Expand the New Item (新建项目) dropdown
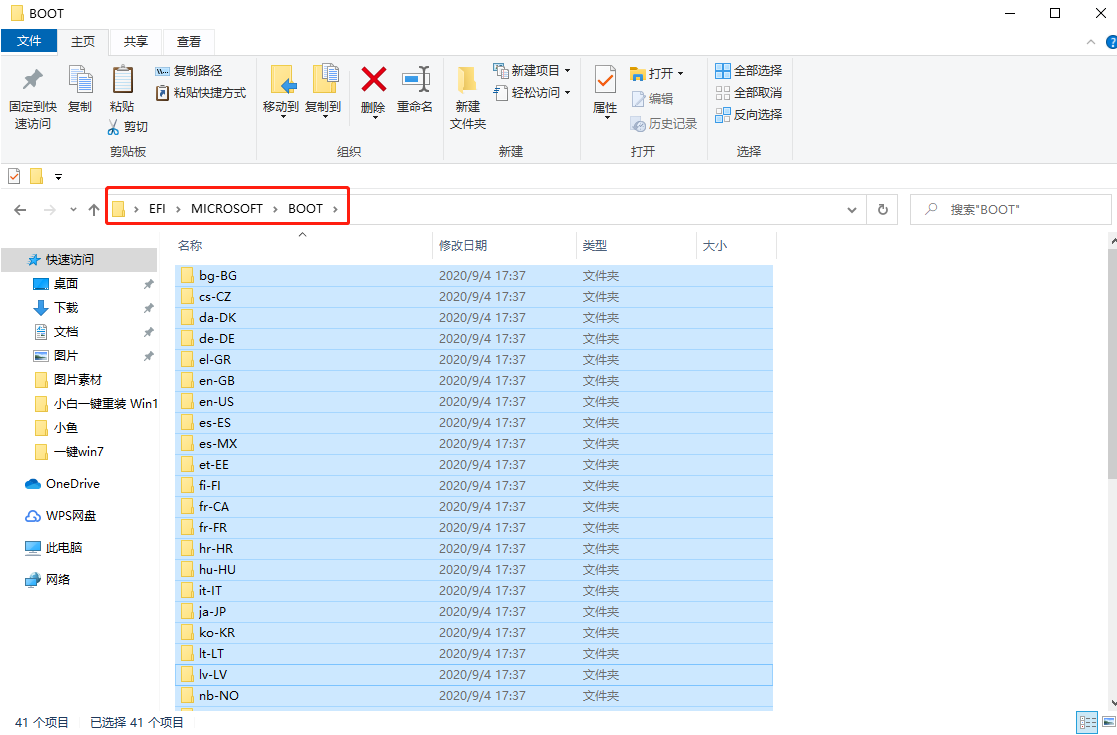1117x735 pixels. click(x=567, y=71)
